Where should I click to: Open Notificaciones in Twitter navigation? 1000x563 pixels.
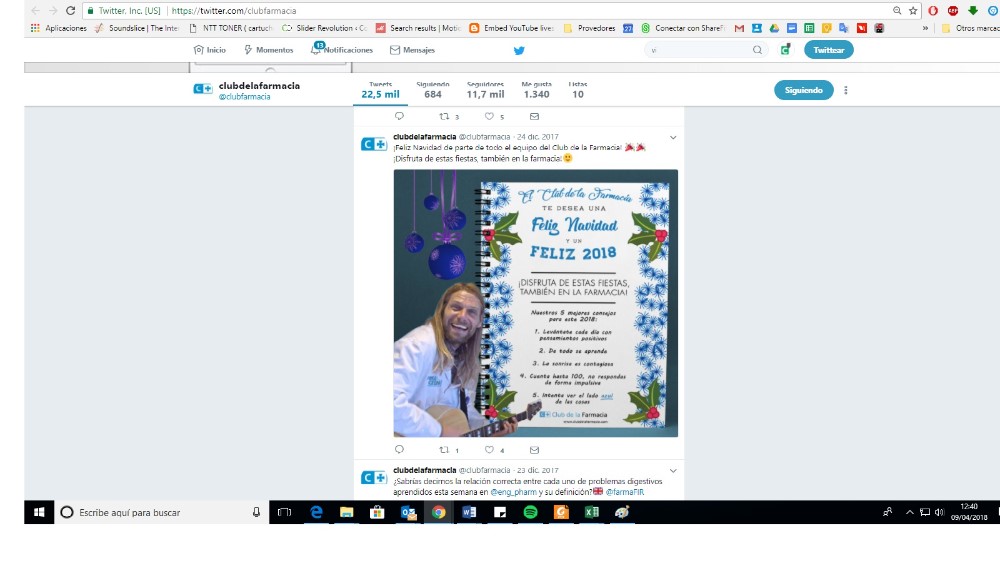pos(342,50)
